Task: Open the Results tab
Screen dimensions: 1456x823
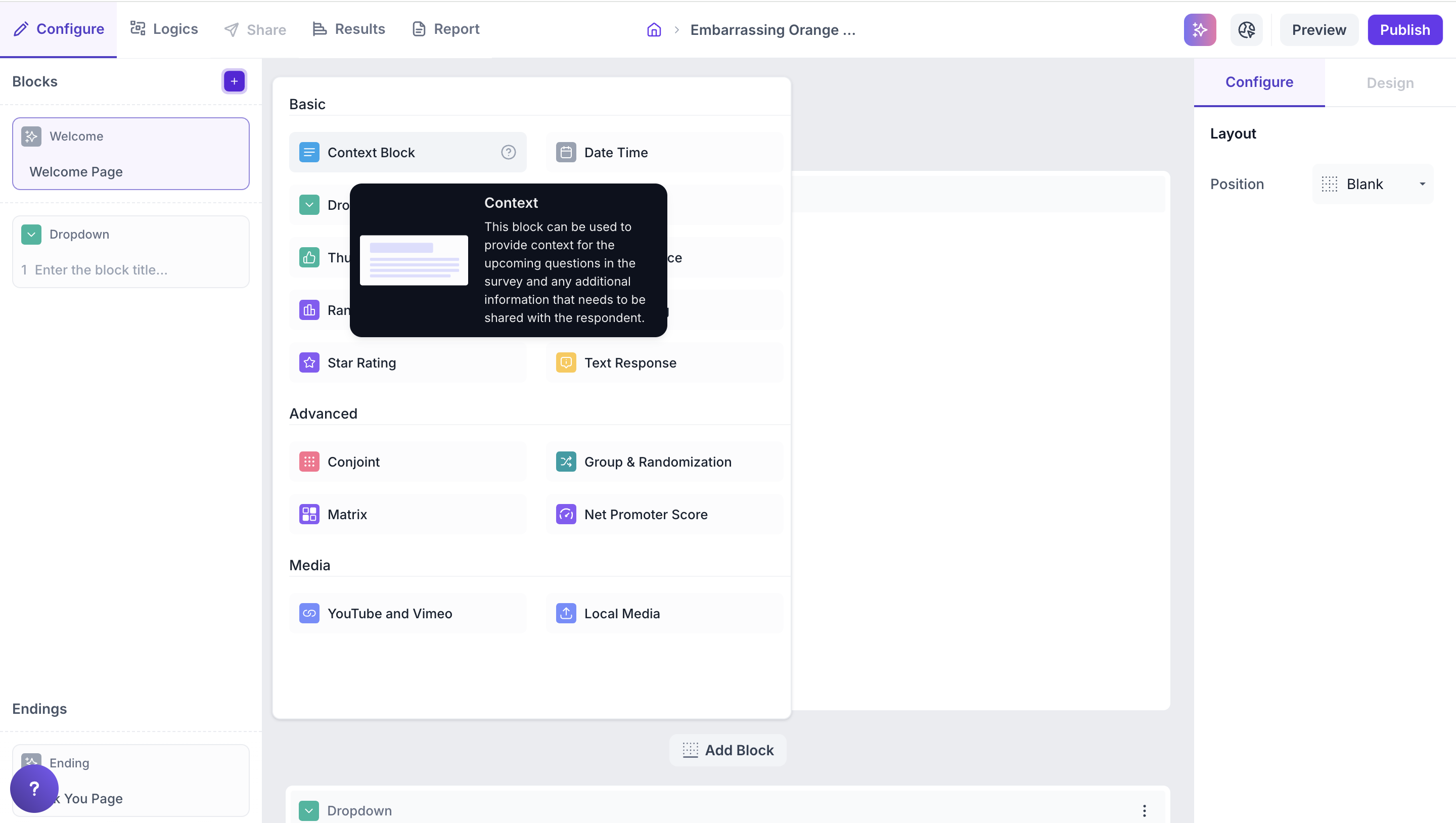Action: pyautogui.click(x=349, y=29)
